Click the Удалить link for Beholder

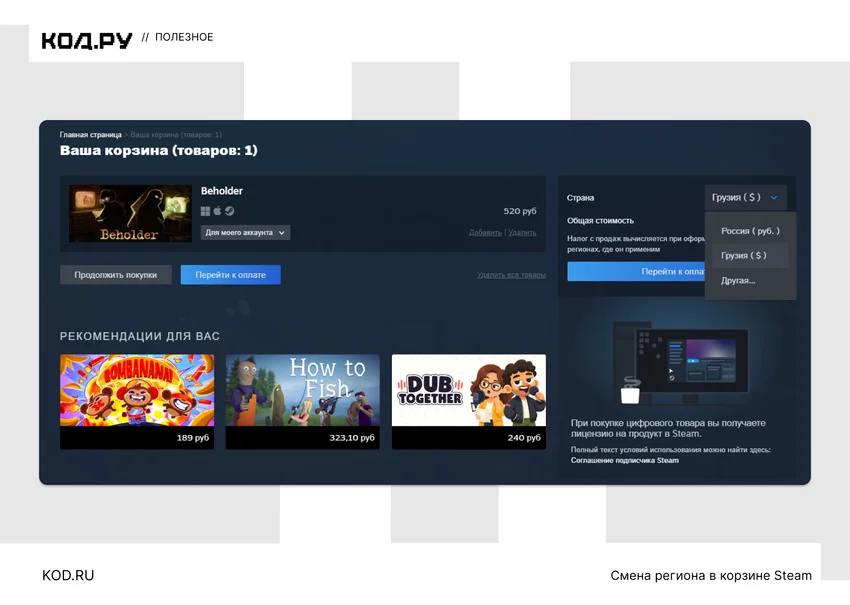(x=522, y=233)
